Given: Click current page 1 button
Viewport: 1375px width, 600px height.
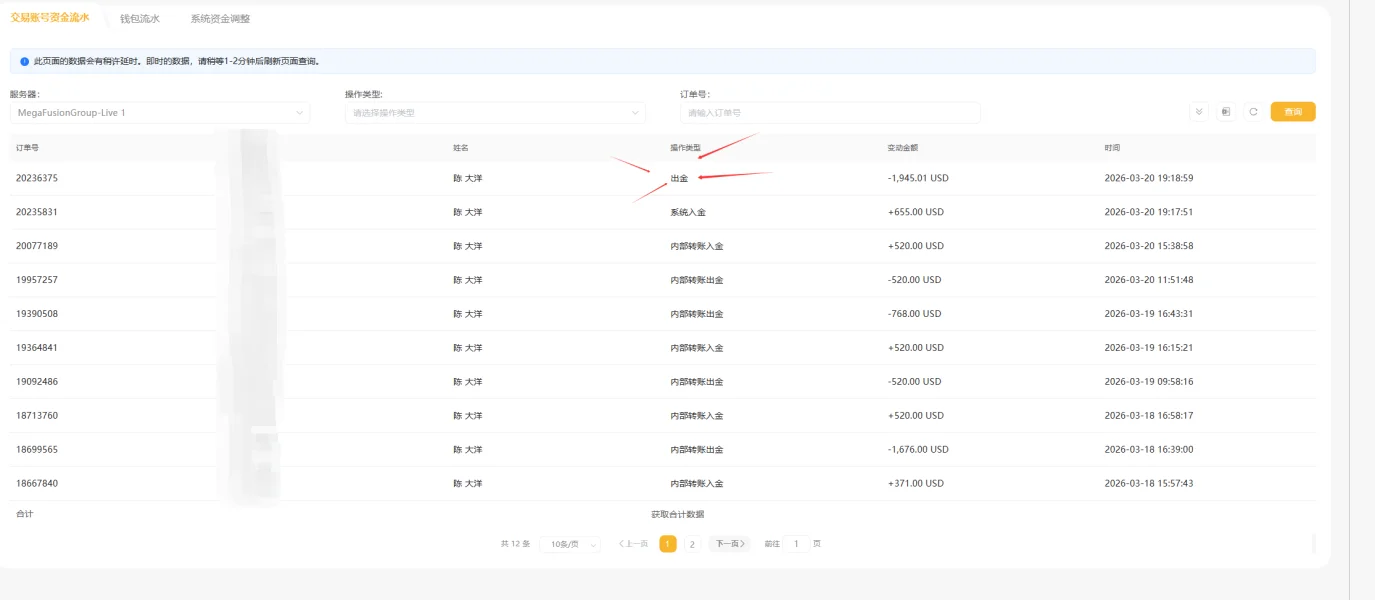Looking at the screenshot, I should [x=668, y=544].
